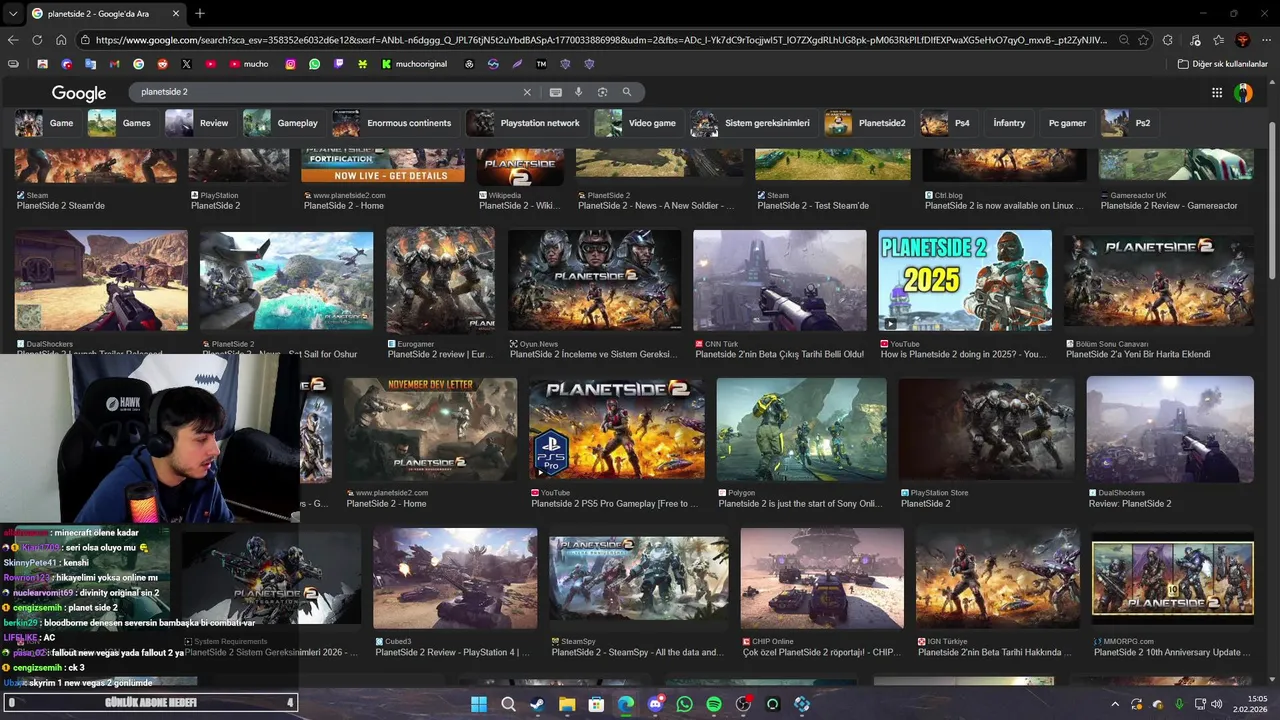Open a new browser tab
The height and width of the screenshot is (720, 1280).
200,13
